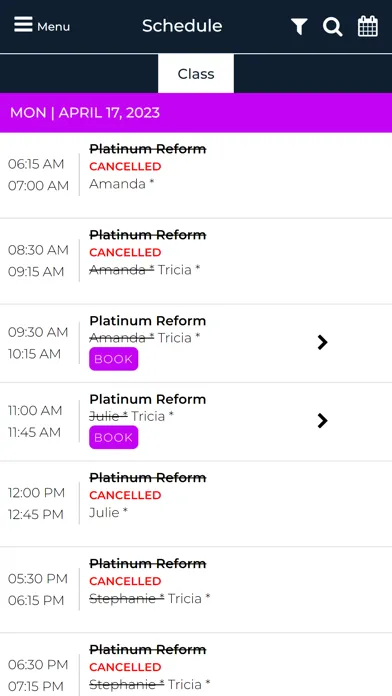Open search with the magnifier icon
The width and height of the screenshot is (392, 696).
point(333,27)
